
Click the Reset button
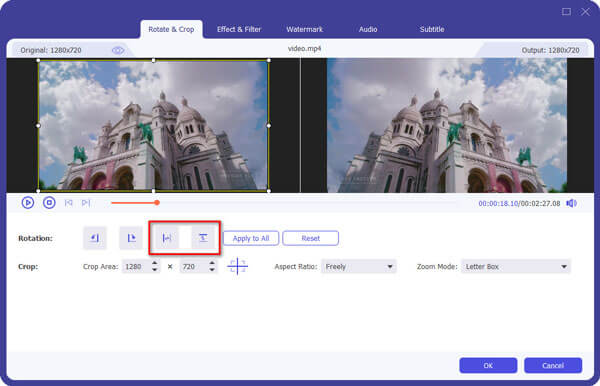click(x=310, y=238)
